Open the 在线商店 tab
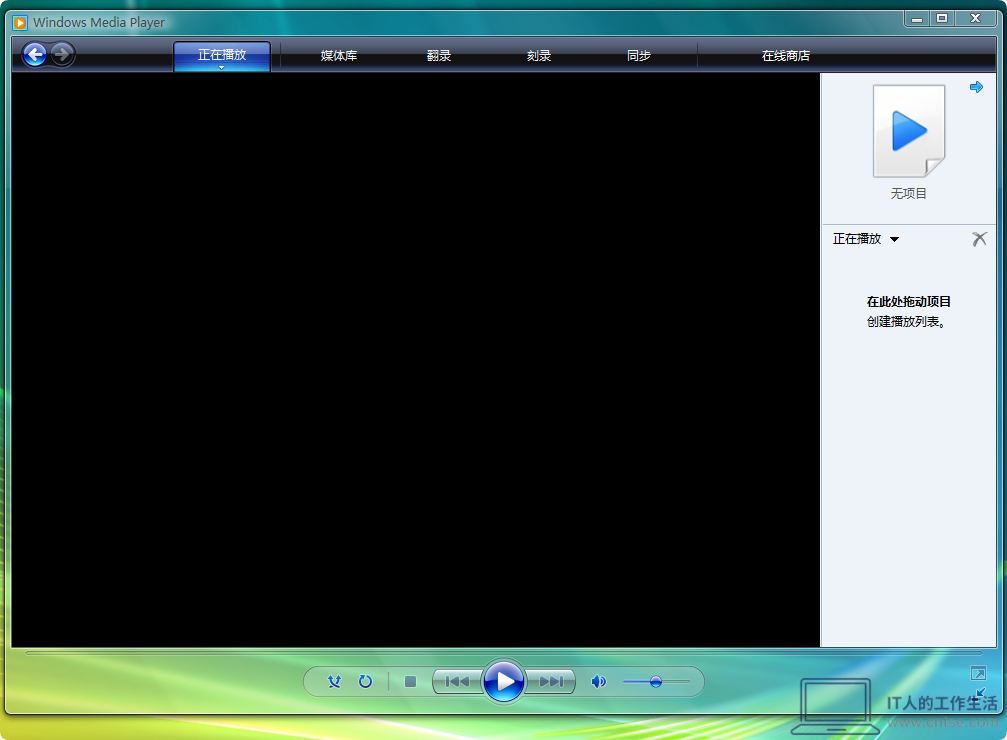 click(785, 56)
